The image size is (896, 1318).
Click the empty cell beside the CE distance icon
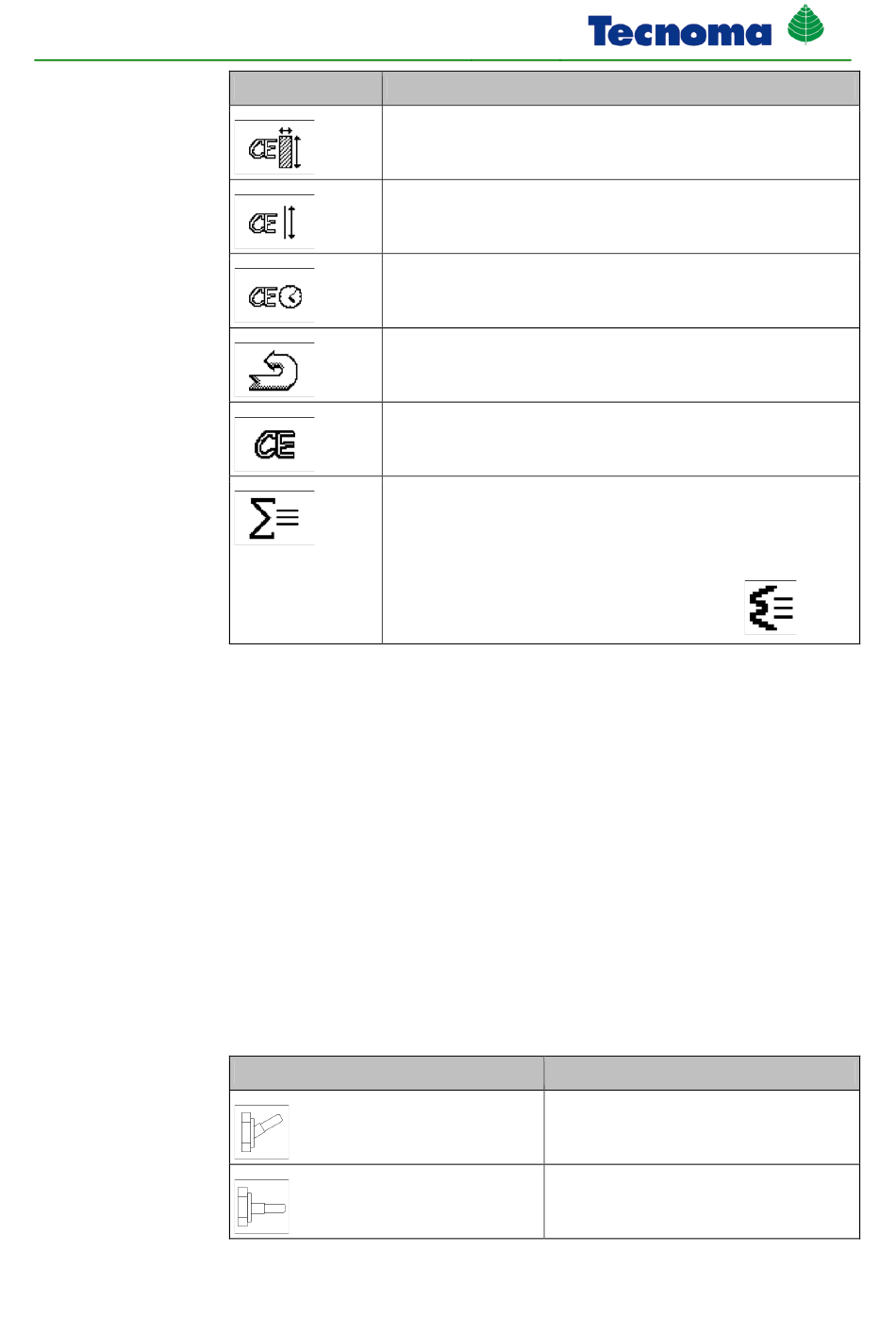(x=621, y=217)
